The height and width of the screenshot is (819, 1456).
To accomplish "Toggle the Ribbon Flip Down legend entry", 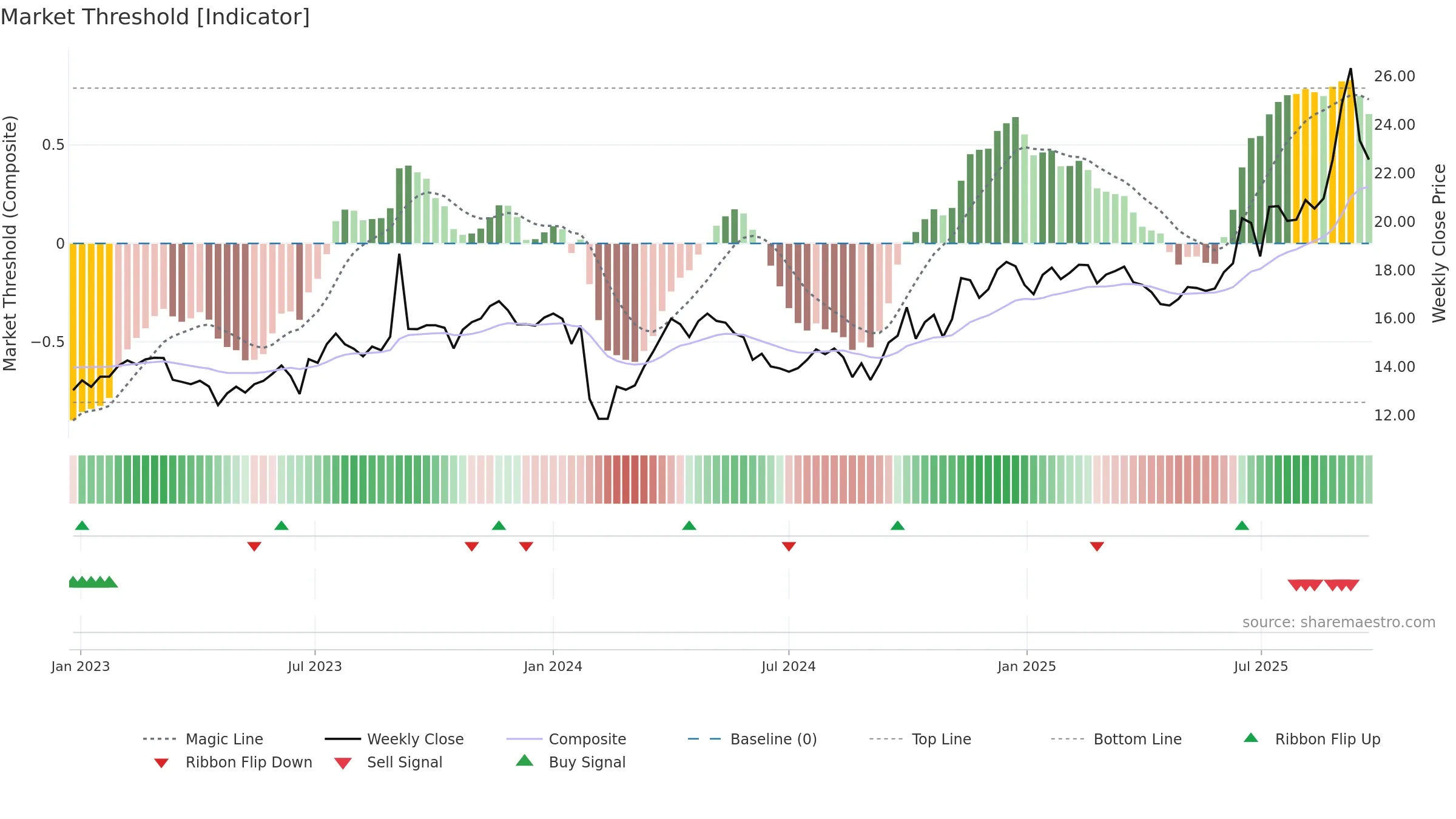I will pos(232,762).
